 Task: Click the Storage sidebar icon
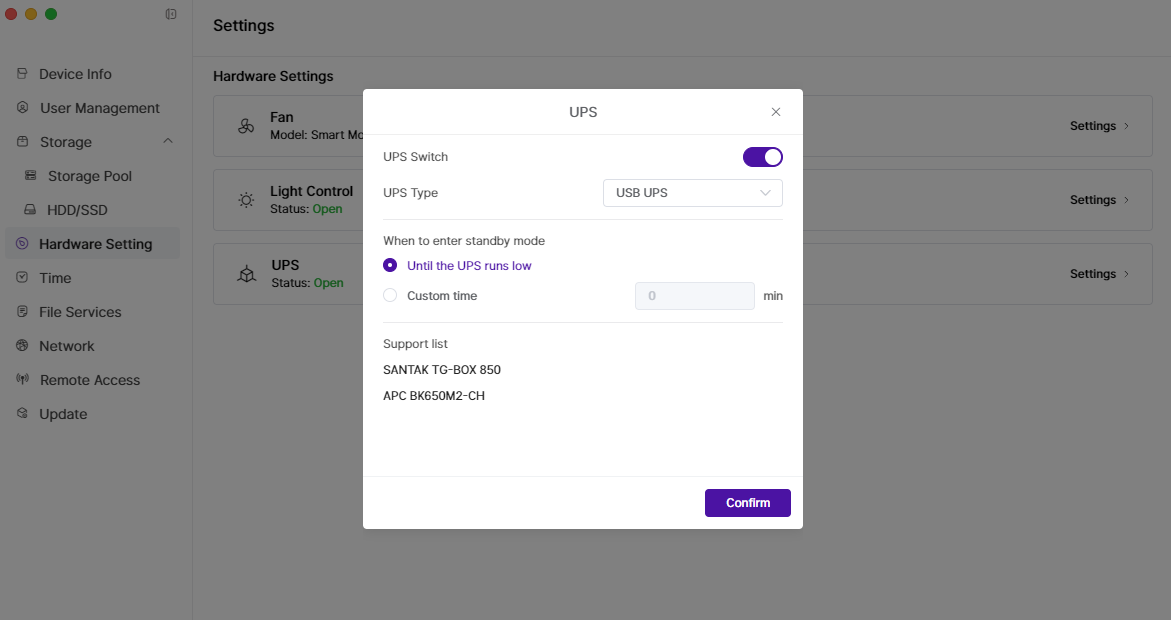point(22,141)
